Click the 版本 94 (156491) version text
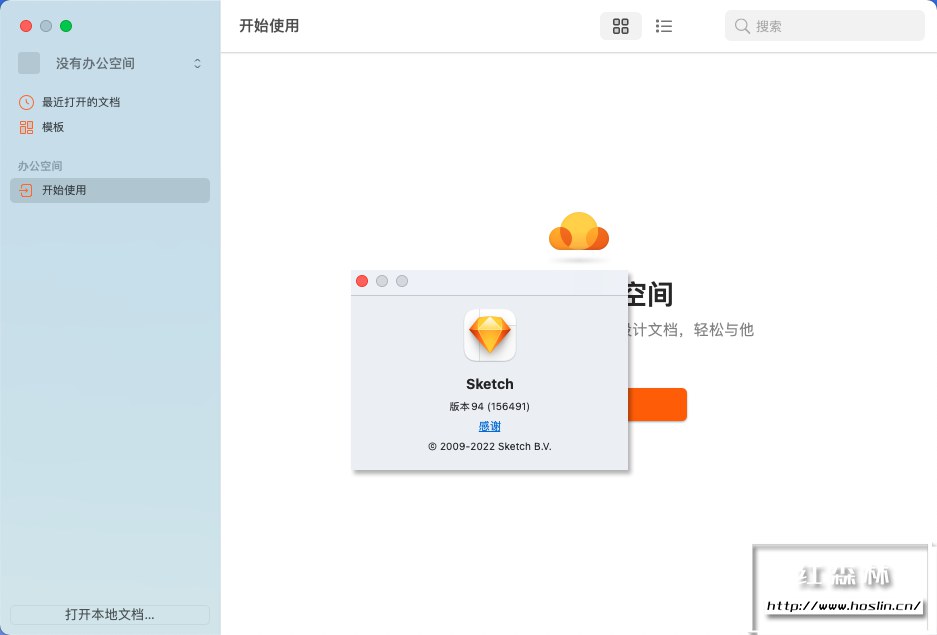Viewport: 937px width, 635px height. click(x=489, y=406)
